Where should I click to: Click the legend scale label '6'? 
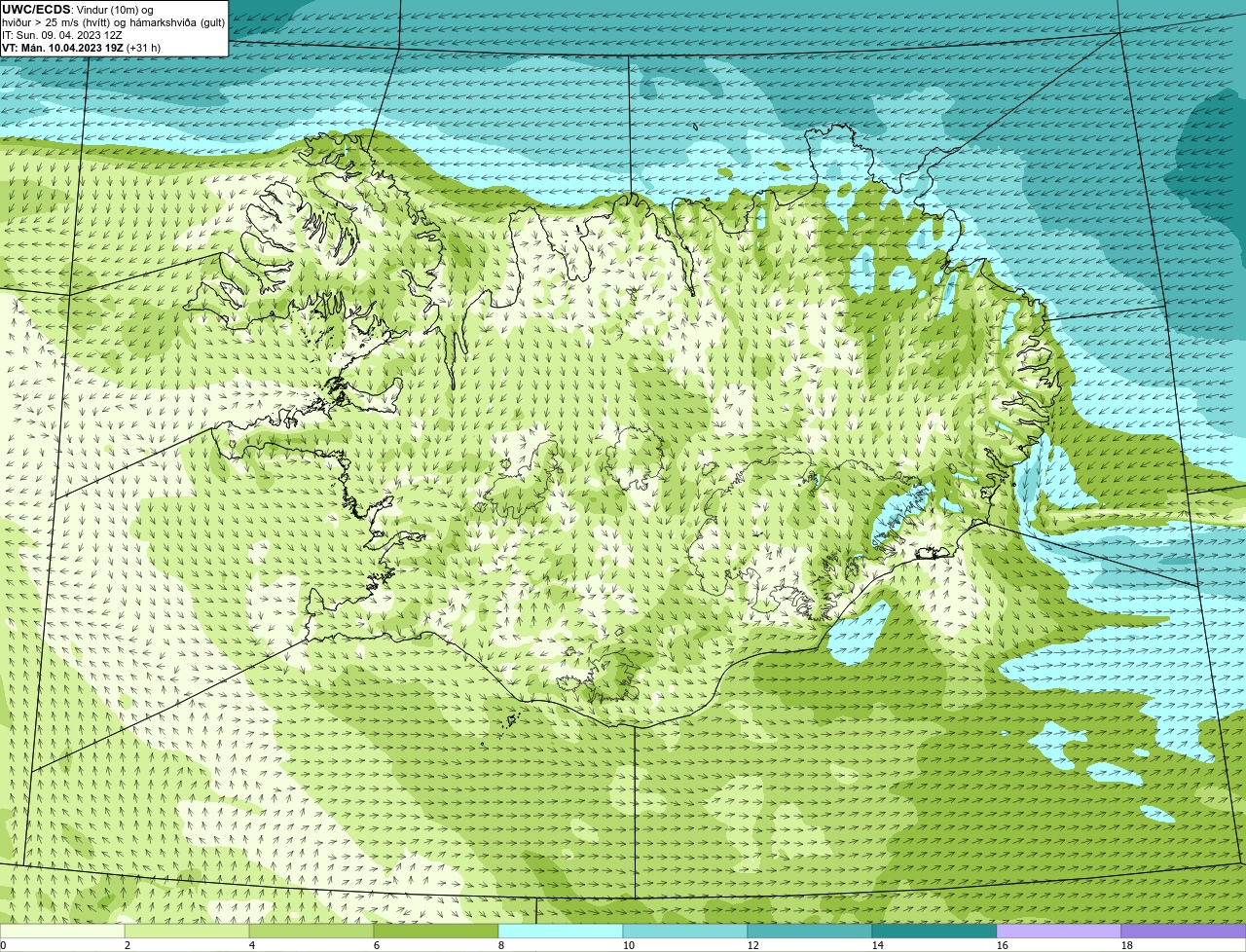click(377, 945)
